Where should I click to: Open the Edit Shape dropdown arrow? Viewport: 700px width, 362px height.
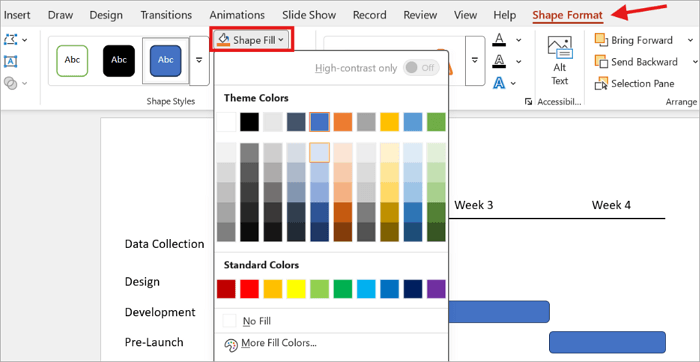[x=25, y=40]
